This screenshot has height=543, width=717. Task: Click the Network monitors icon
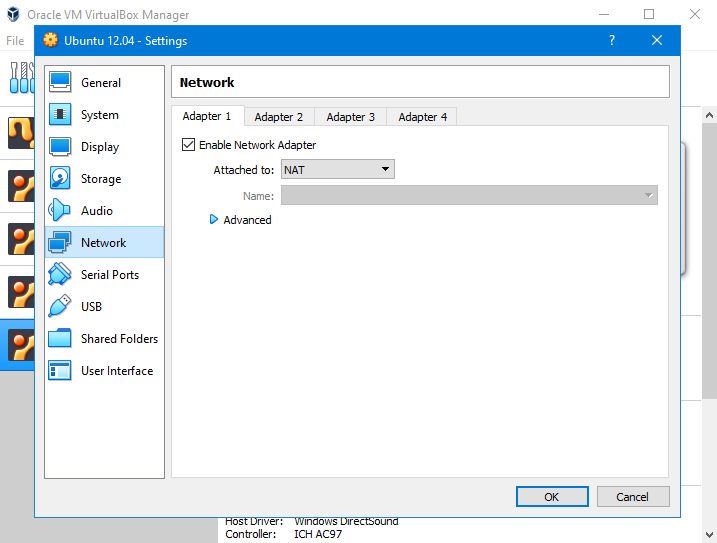59,242
